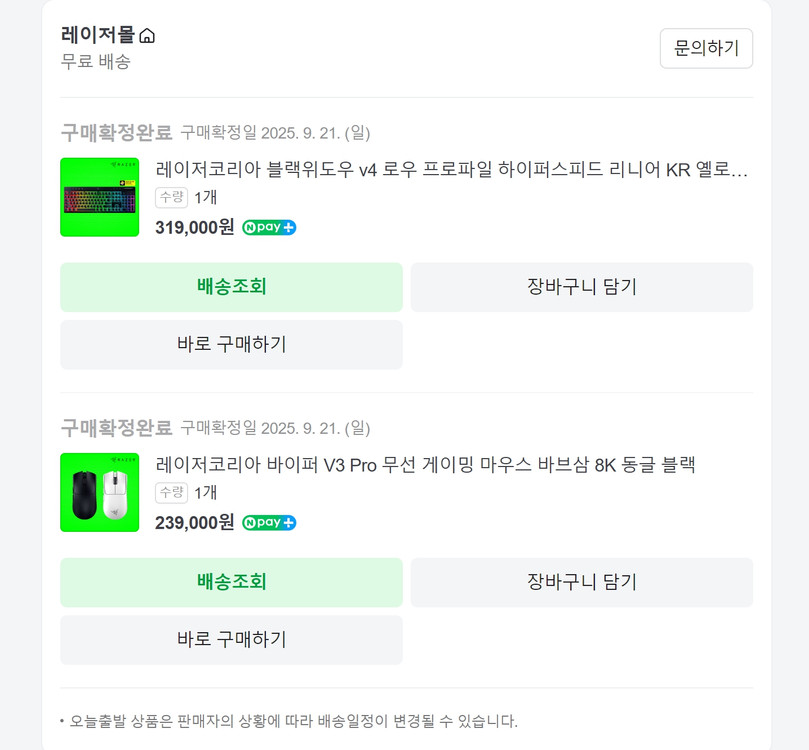Click the Viper V3 Pro mouse product title
Image resolution: width=809 pixels, height=750 pixels.
coord(427,465)
